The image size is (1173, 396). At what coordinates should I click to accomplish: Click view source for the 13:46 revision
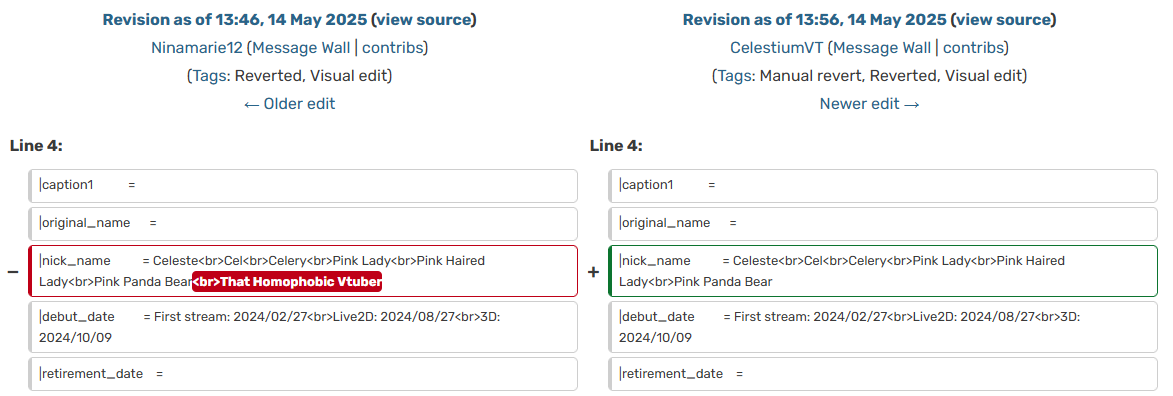tap(423, 19)
